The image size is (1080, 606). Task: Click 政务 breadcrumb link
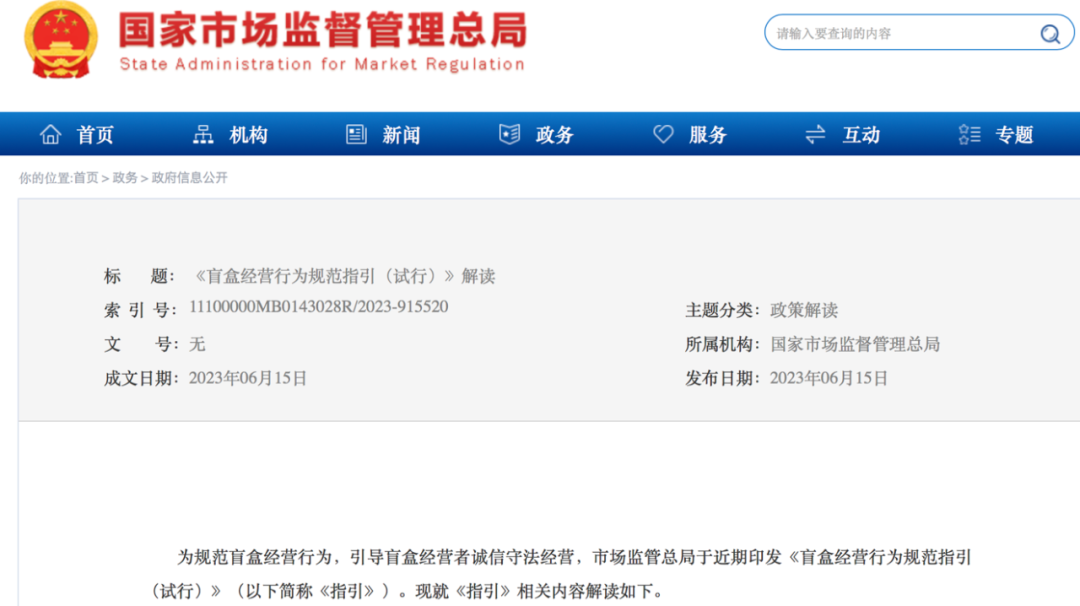tap(125, 178)
